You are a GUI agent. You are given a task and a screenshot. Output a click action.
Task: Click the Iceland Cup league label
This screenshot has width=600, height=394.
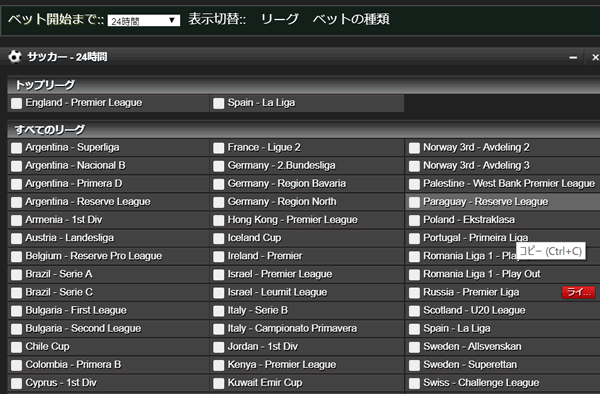point(254,238)
